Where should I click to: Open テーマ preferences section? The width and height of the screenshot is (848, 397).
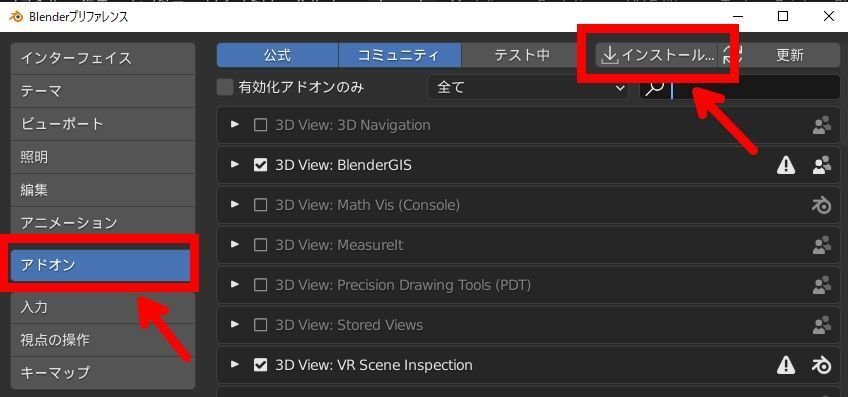pos(103,91)
